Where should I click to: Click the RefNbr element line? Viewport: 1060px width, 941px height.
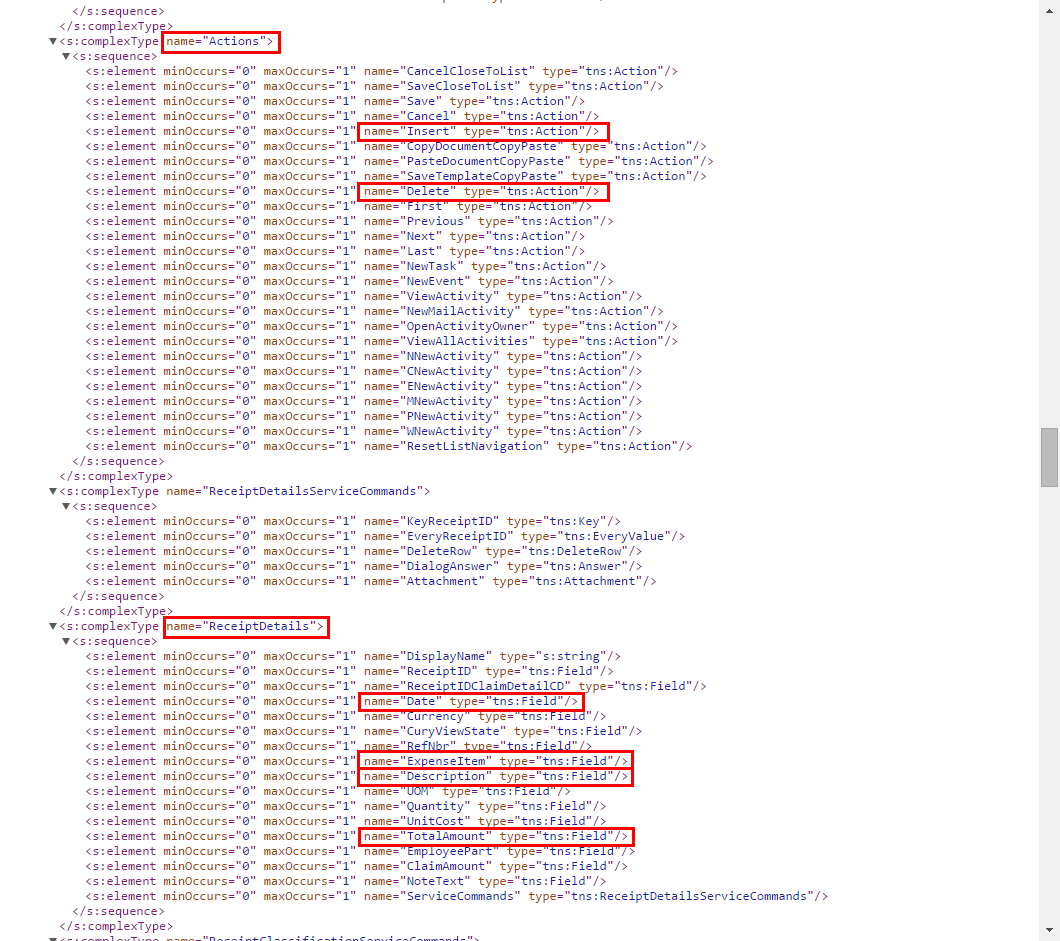pos(339,746)
